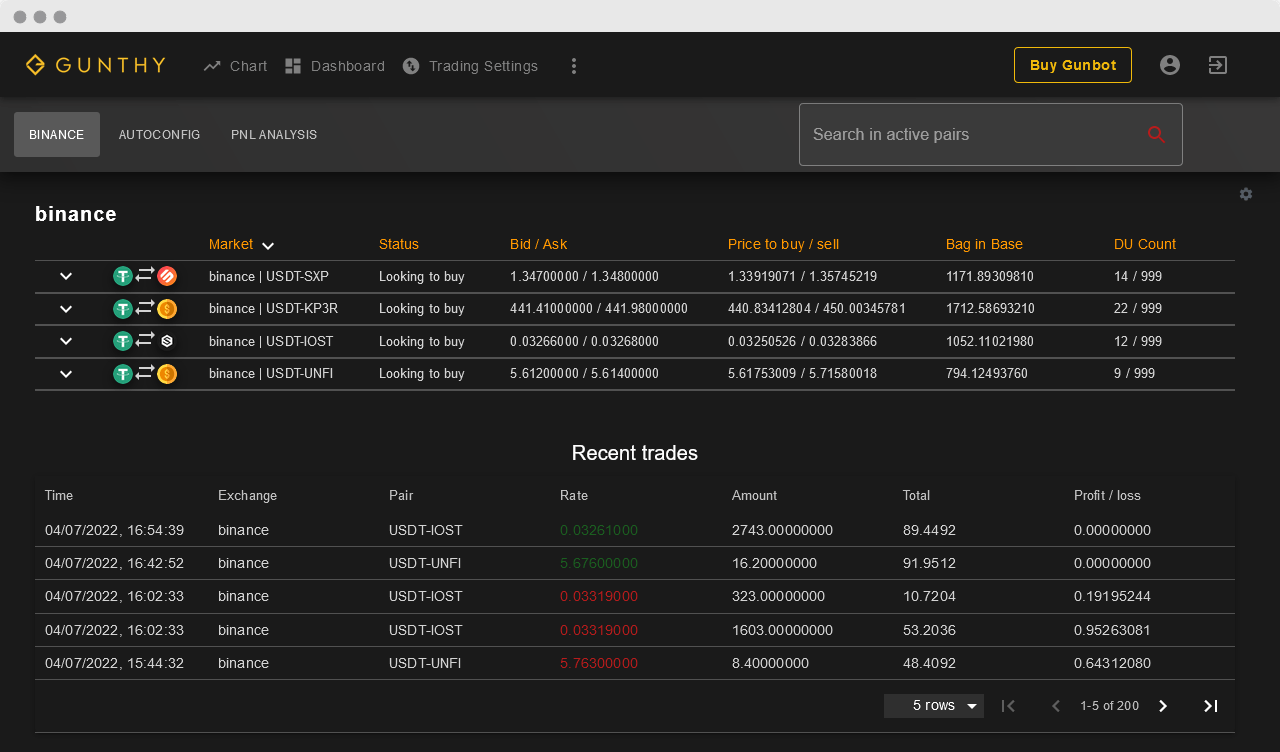Image resolution: width=1280 pixels, height=752 pixels.
Task: Click the amount 2743.00000000
Action: (782, 530)
